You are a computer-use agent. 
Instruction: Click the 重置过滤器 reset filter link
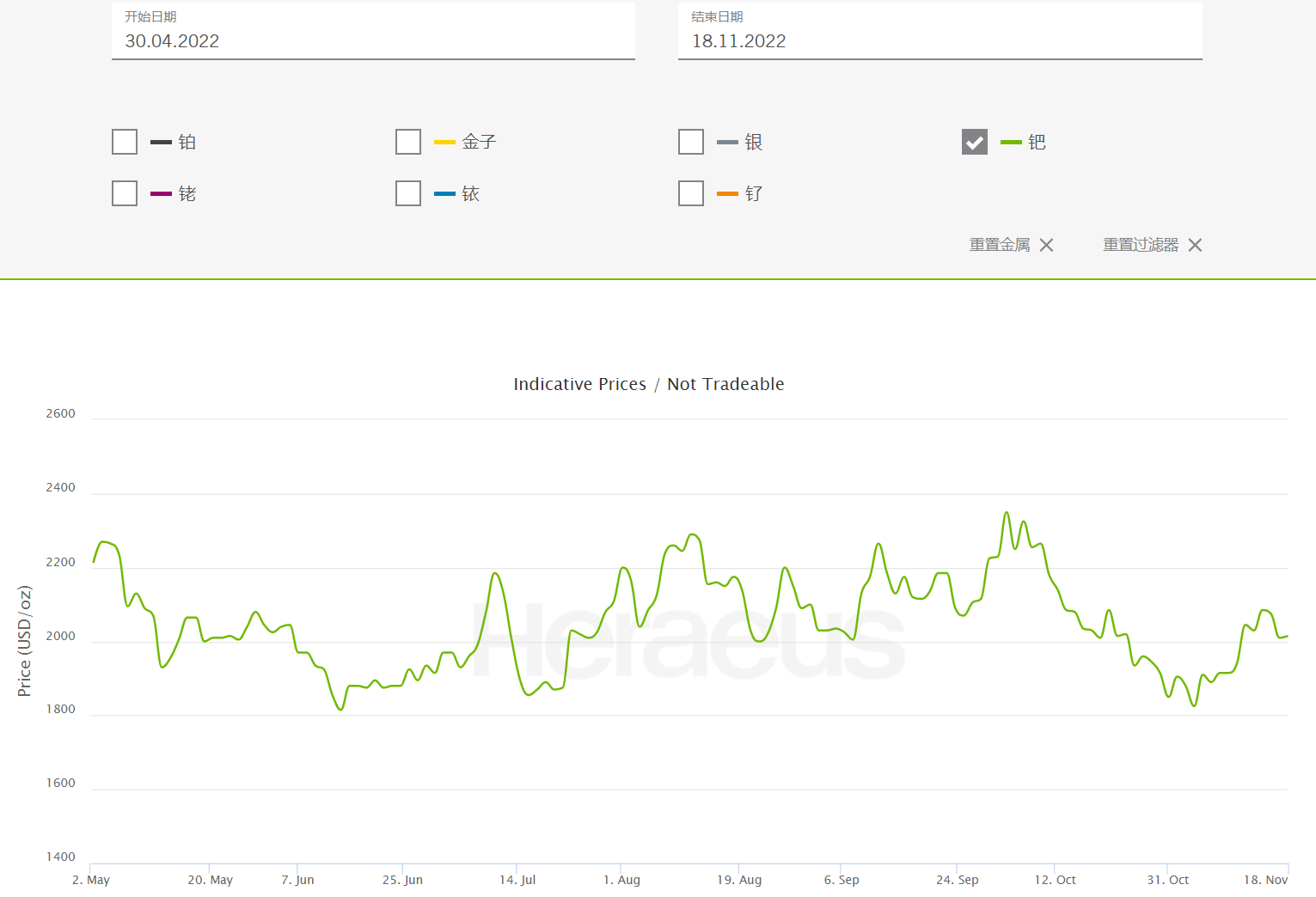[x=1141, y=245]
